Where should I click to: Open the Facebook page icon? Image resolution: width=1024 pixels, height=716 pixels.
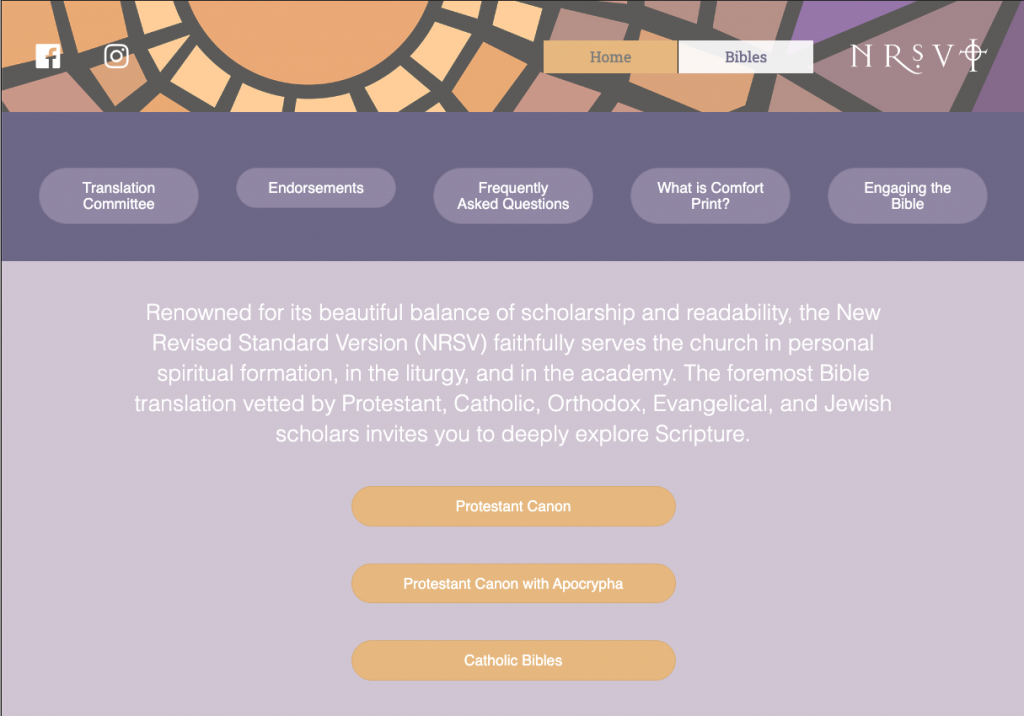(48, 57)
